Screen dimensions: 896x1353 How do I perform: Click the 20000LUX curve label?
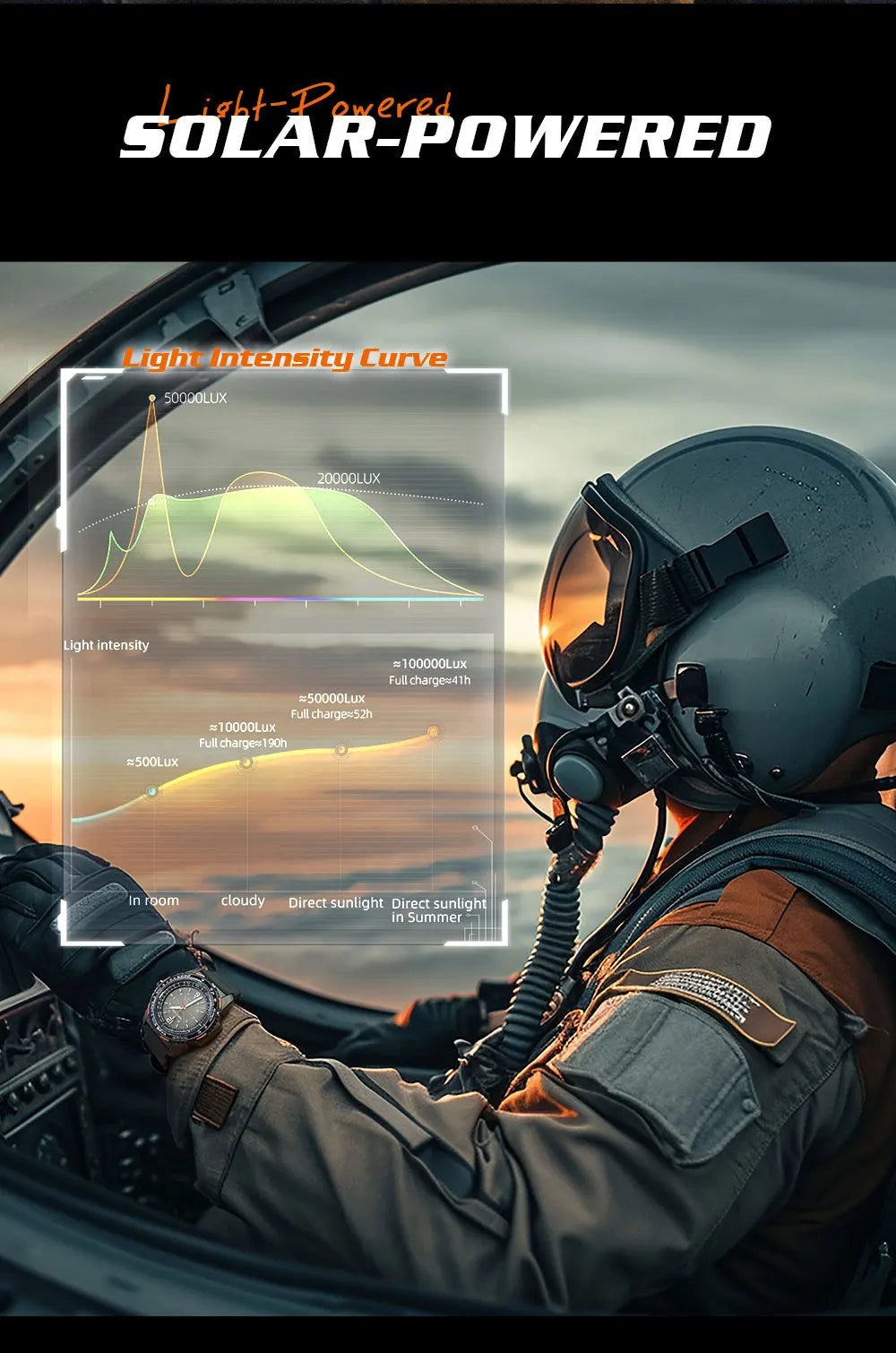point(349,478)
